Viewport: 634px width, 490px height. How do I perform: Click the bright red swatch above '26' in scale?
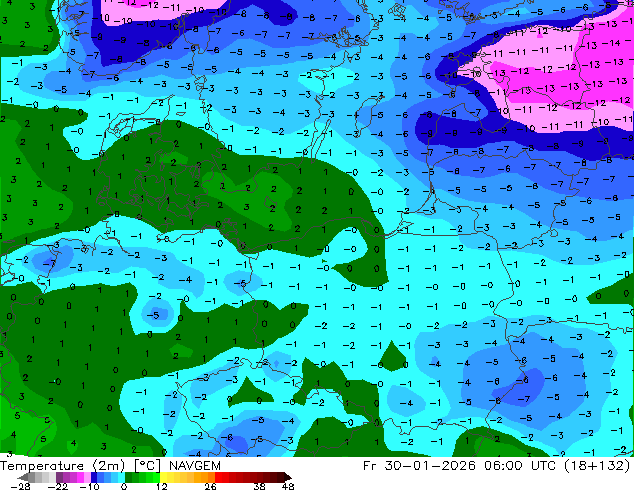click(218, 477)
